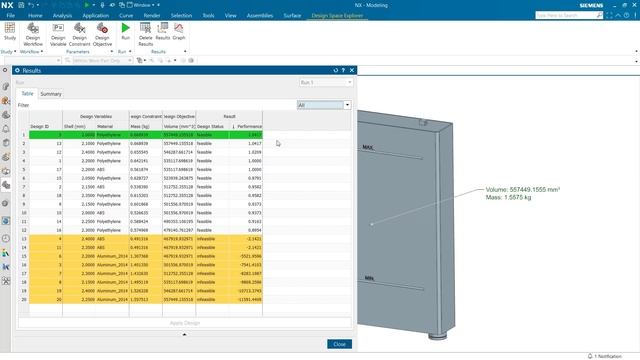Open the Run 1 dropdown in Results dialog
The image size is (640, 360).
click(326, 82)
